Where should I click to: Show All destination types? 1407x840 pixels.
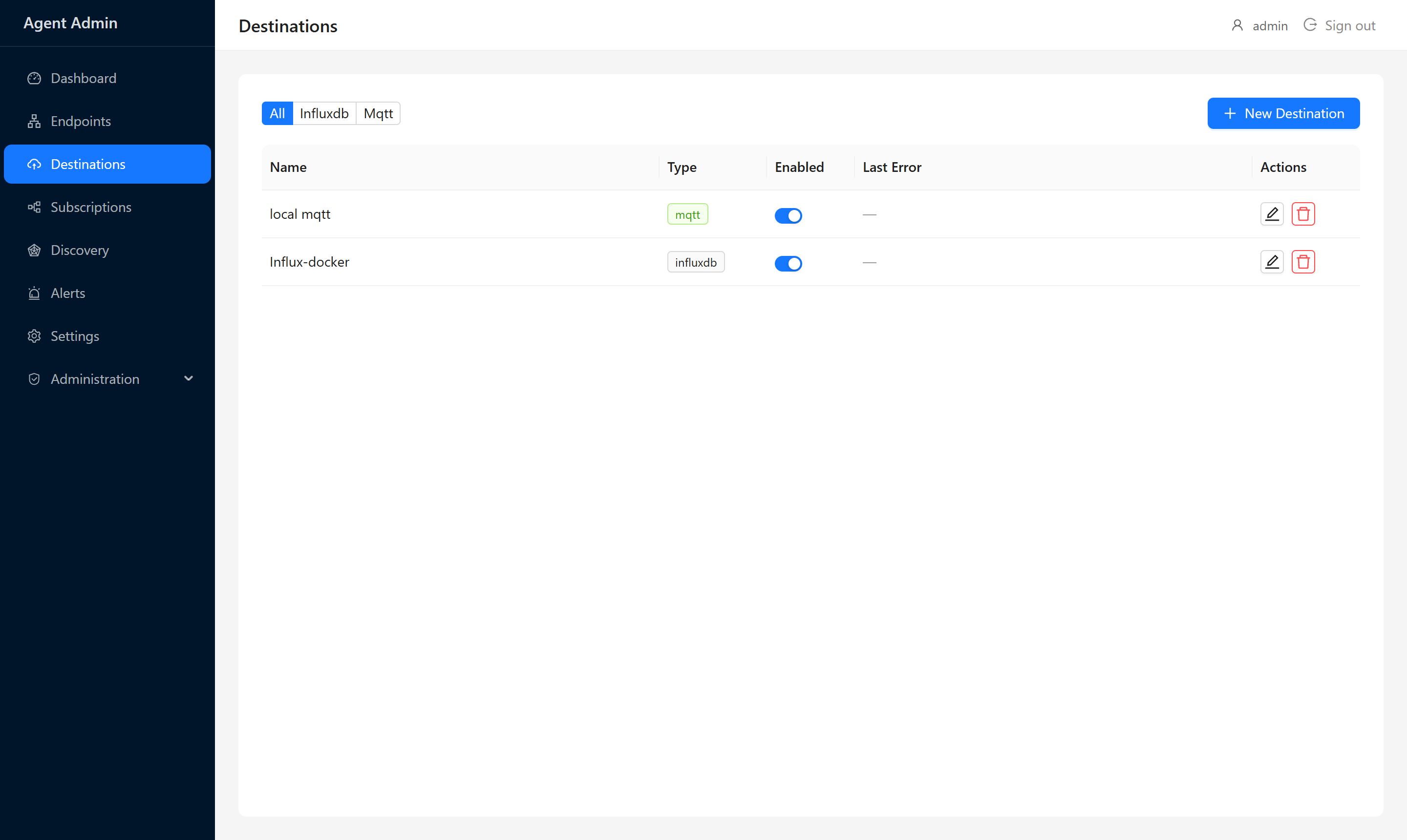tap(277, 114)
